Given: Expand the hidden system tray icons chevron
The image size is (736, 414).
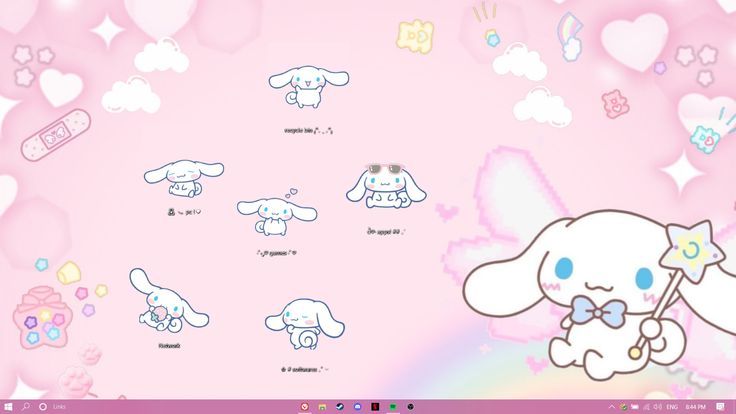Looking at the screenshot, I should coord(611,407).
